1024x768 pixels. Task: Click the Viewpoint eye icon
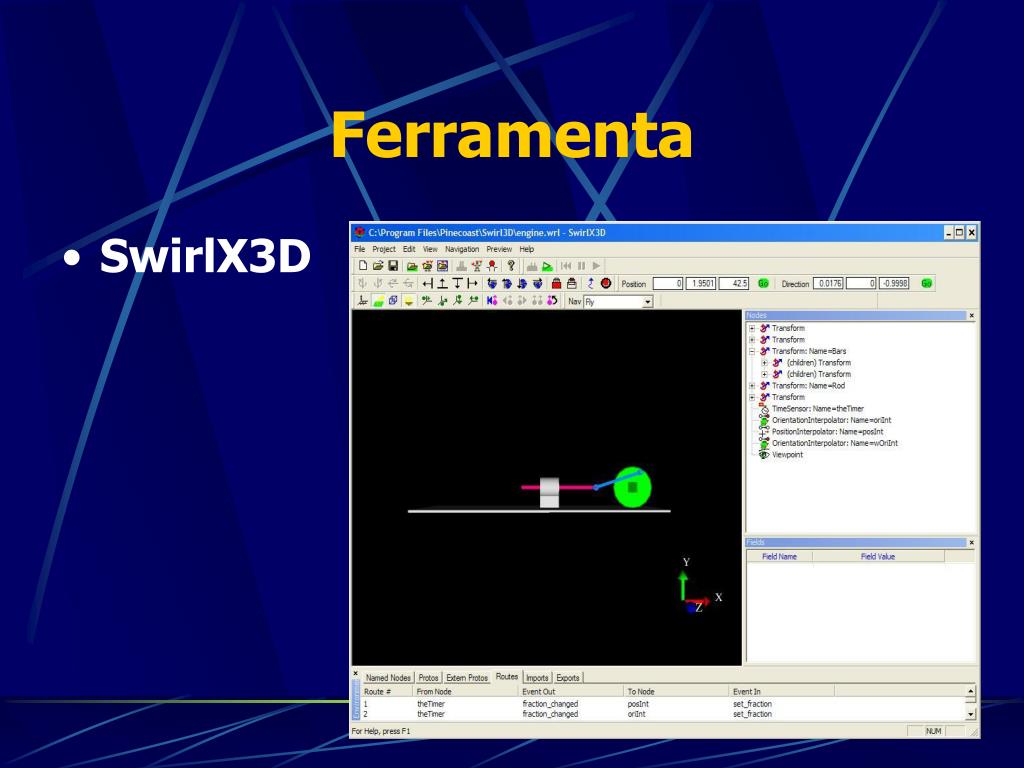764,455
